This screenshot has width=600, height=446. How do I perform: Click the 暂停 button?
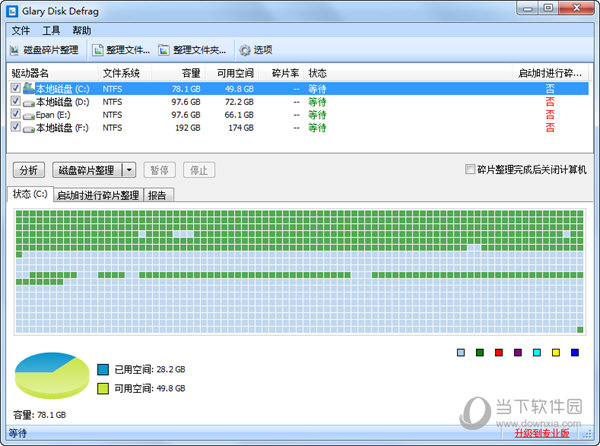click(160, 170)
